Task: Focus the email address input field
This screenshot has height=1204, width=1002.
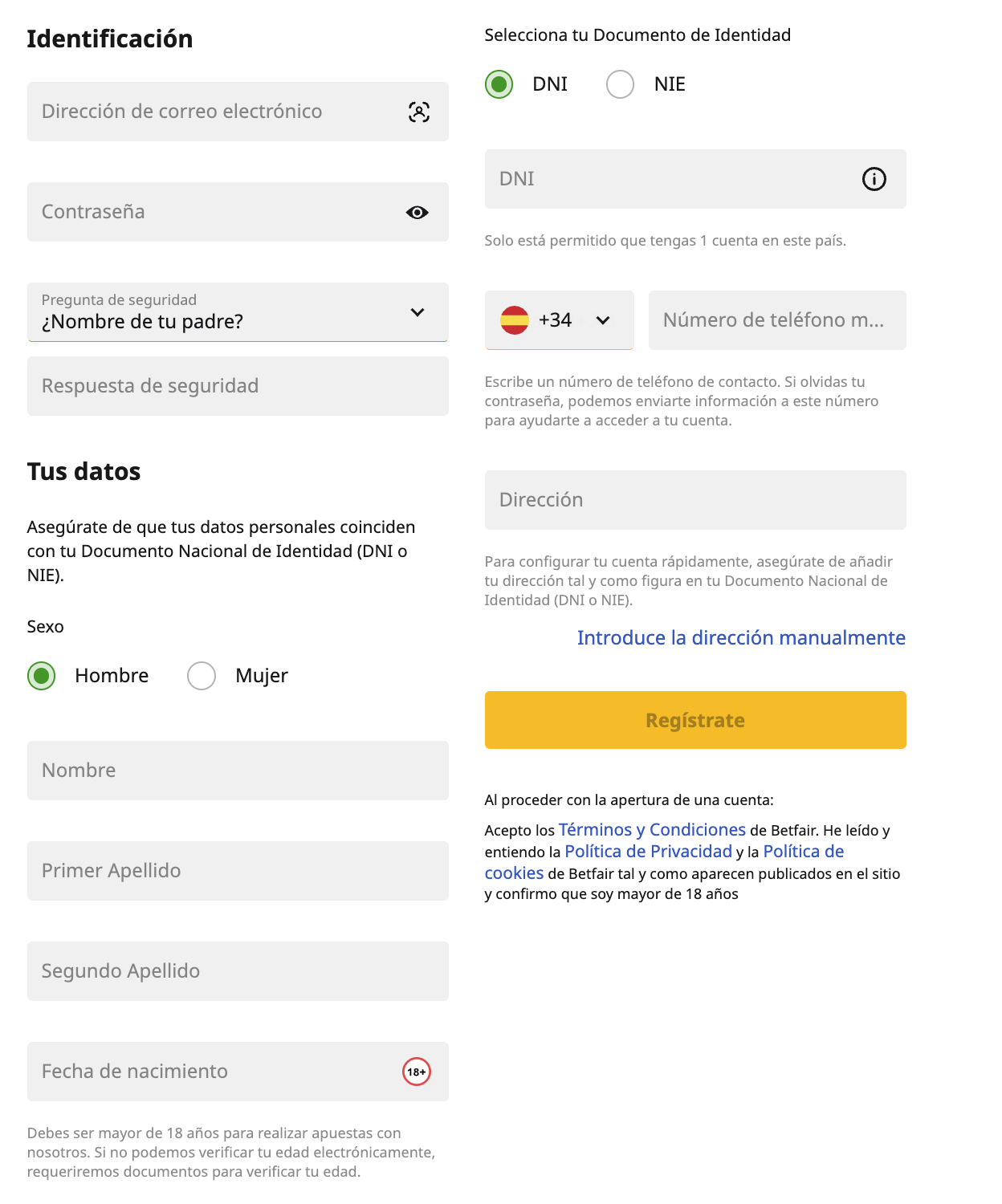Action: tap(217, 112)
